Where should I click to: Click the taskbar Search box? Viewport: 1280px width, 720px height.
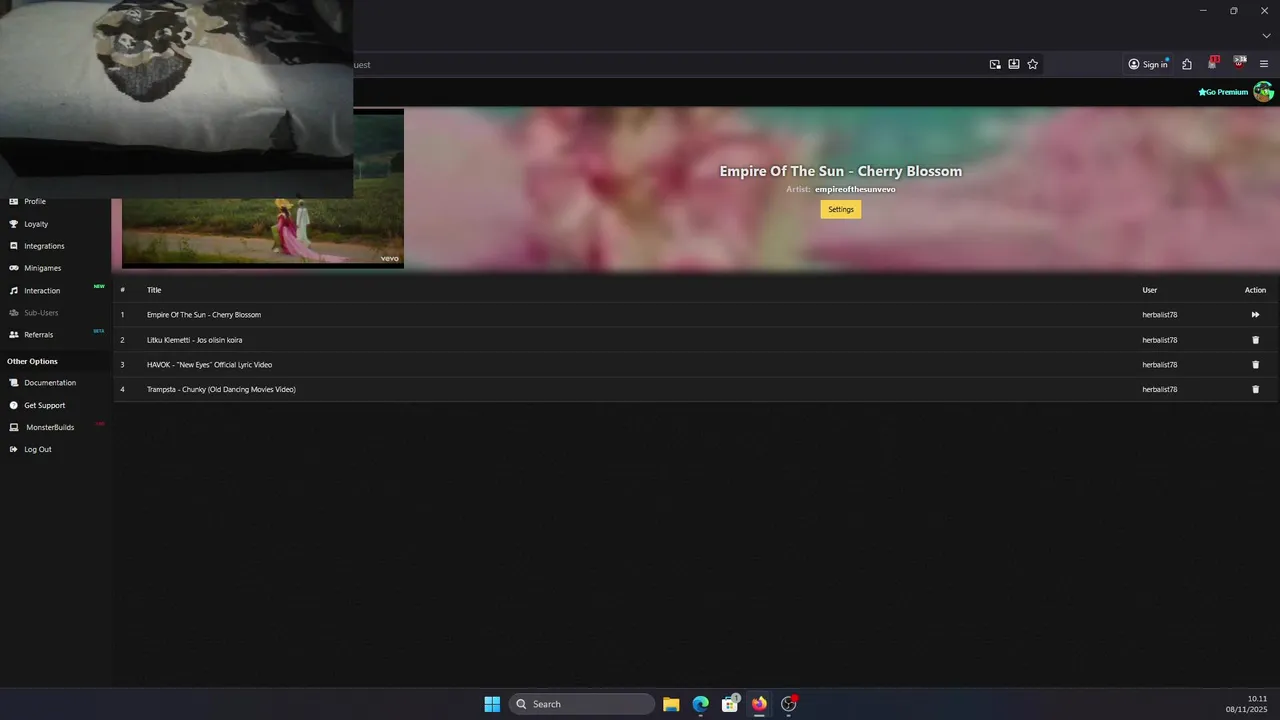[x=582, y=704]
